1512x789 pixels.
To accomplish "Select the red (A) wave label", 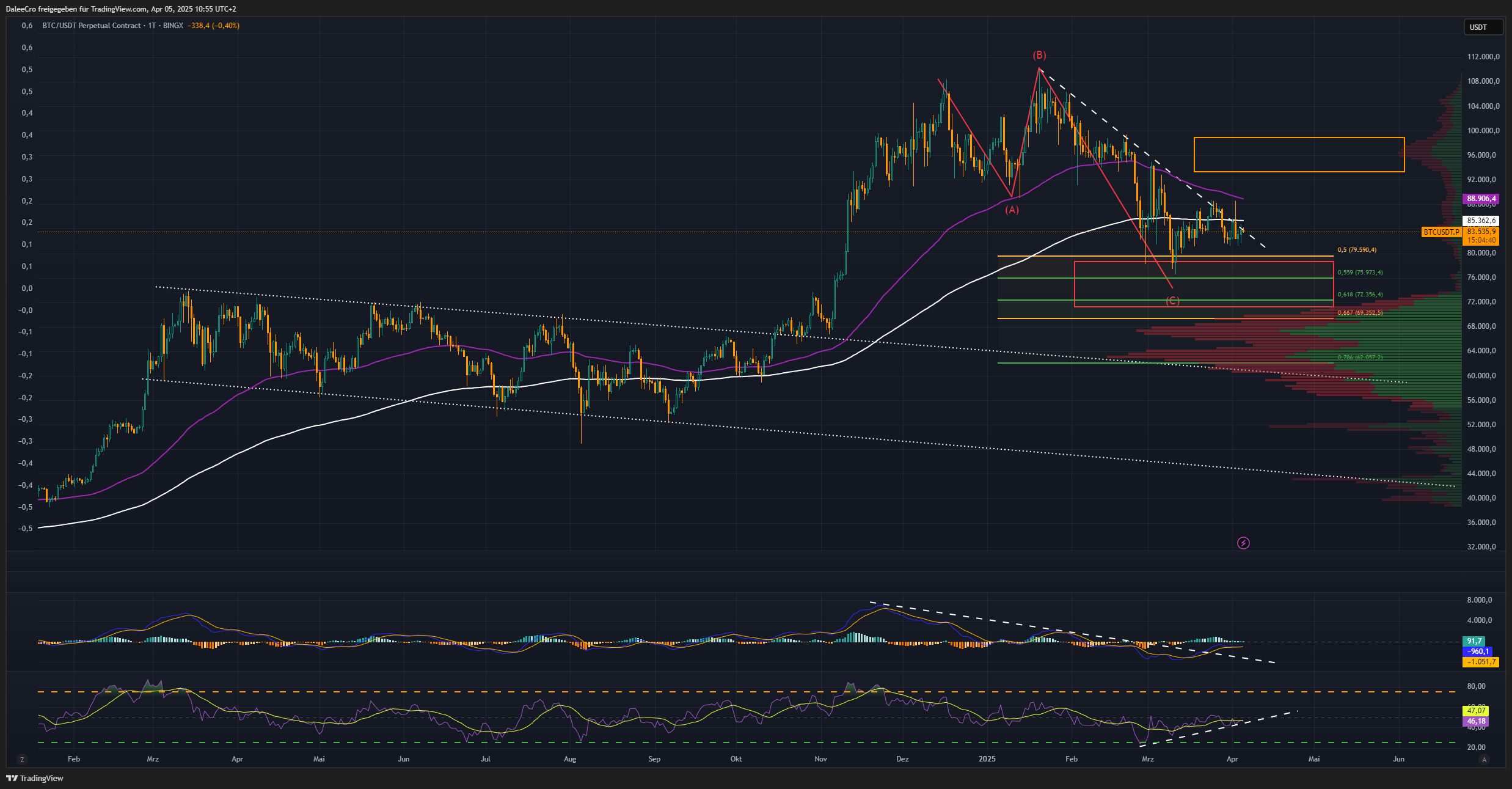I will coord(1012,210).
